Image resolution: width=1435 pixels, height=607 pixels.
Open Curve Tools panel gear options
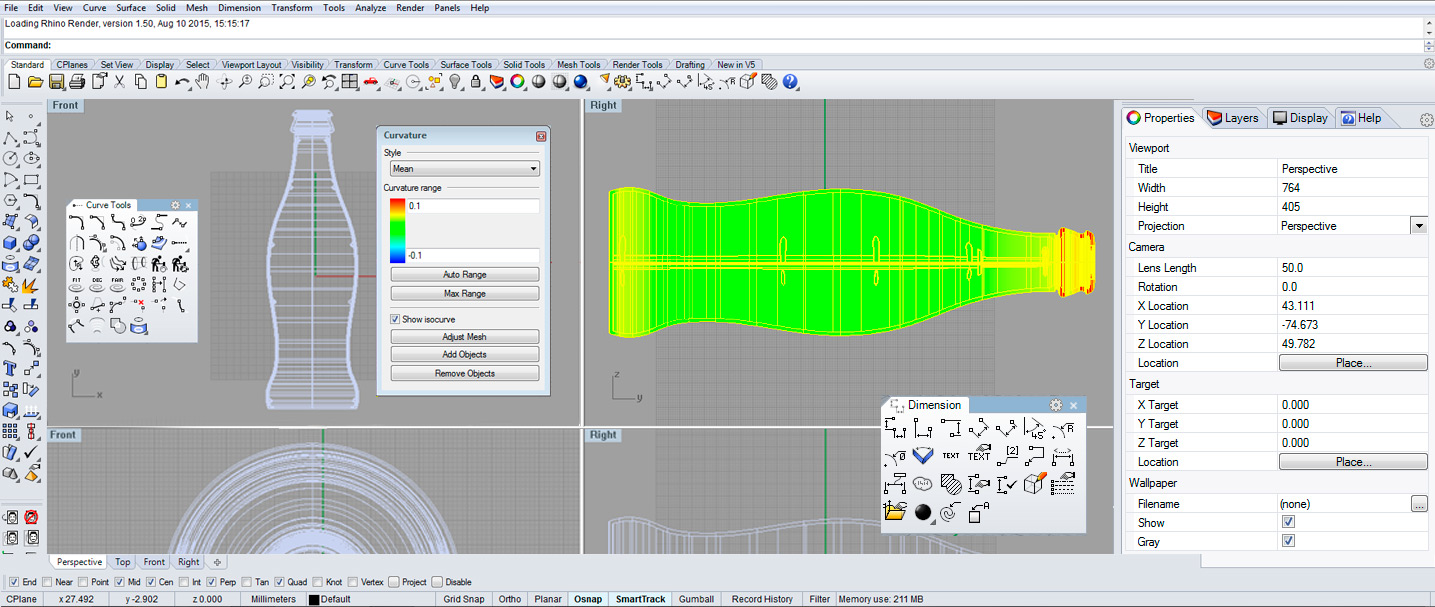pyautogui.click(x=174, y=205)
